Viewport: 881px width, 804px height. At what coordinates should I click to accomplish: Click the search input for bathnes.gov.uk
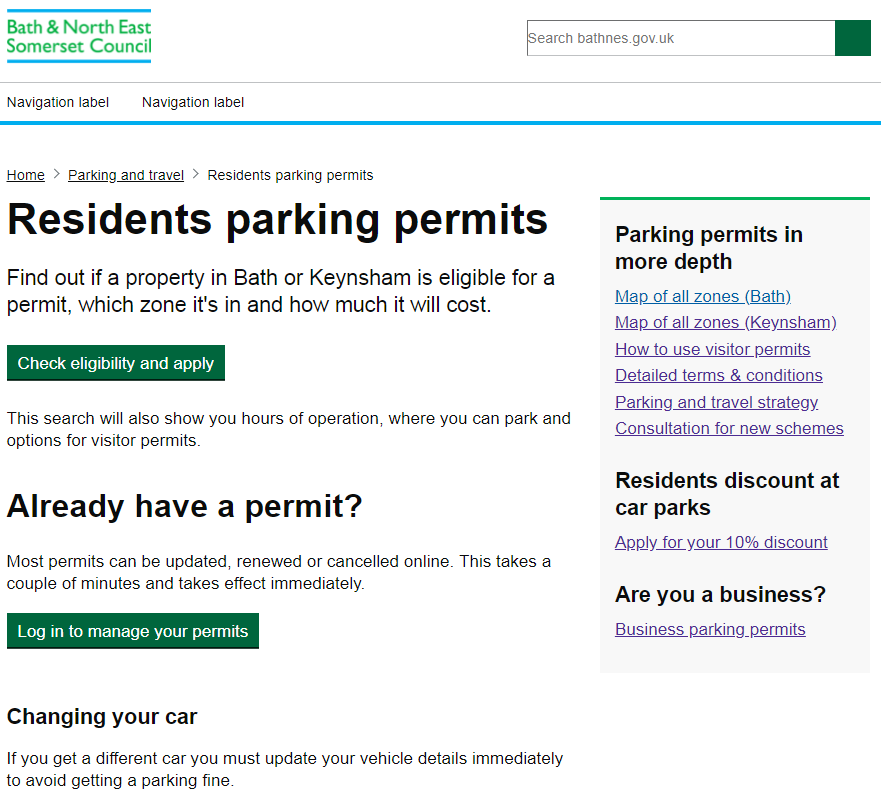pos(680,38)
